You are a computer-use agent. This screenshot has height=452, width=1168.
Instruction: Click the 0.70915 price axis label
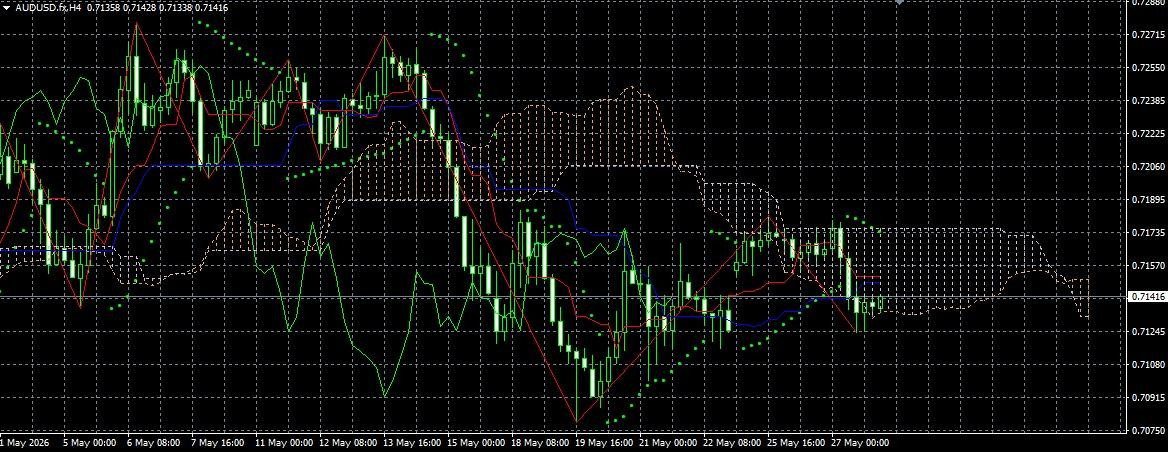coord(1148,398)
